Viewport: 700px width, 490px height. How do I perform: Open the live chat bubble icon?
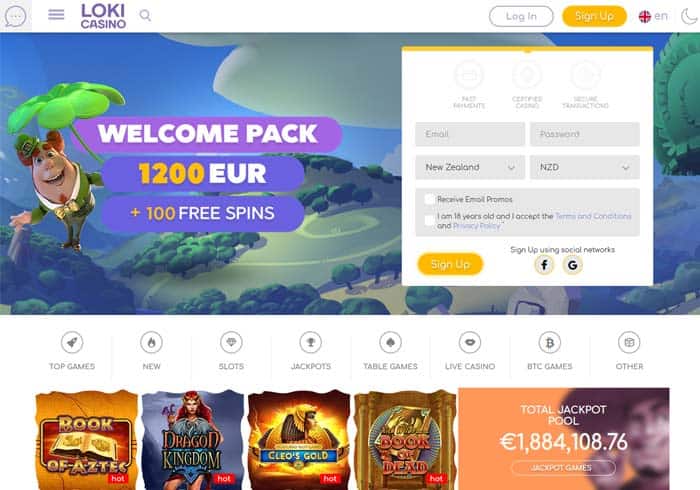(16, 16)
